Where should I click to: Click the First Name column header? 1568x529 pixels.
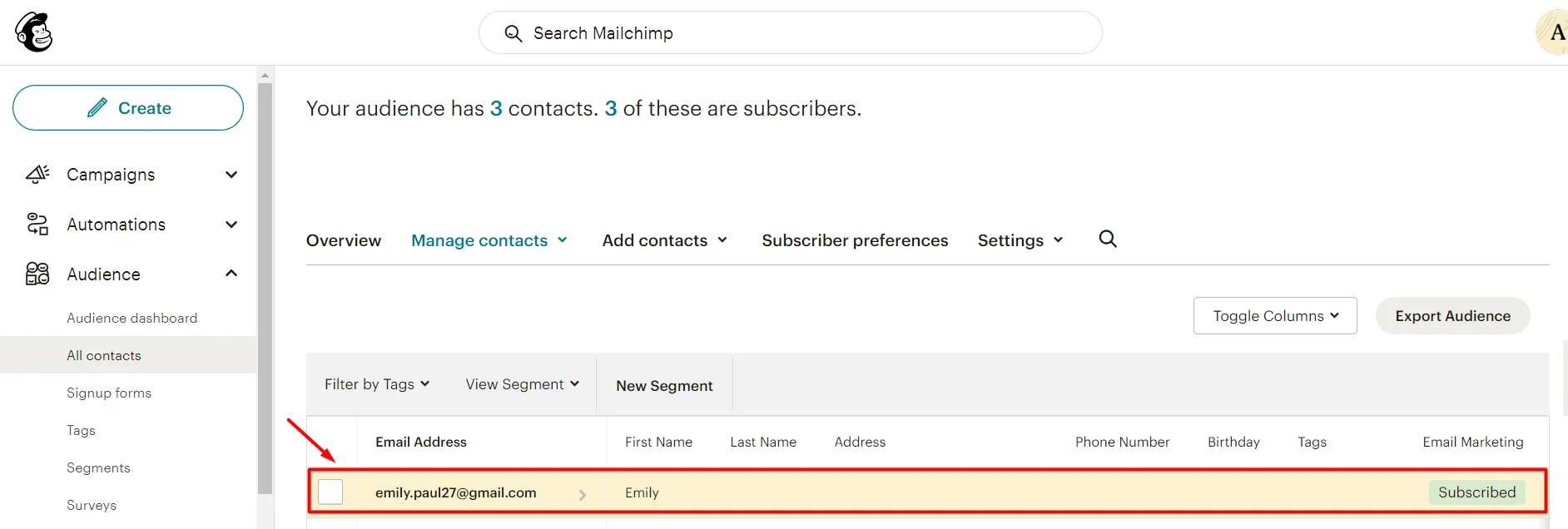658,442
